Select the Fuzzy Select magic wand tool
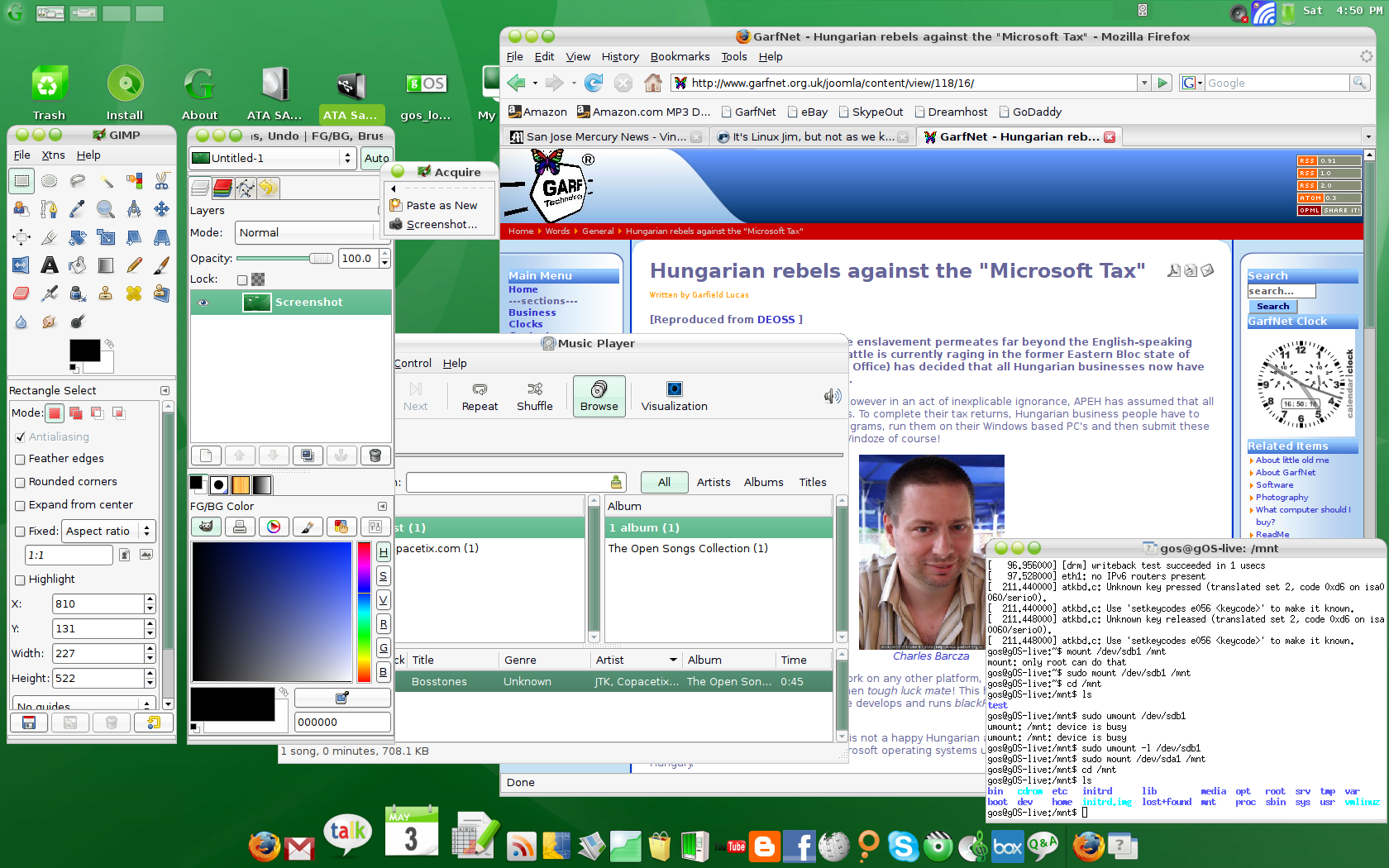 (x=106, y=180)
